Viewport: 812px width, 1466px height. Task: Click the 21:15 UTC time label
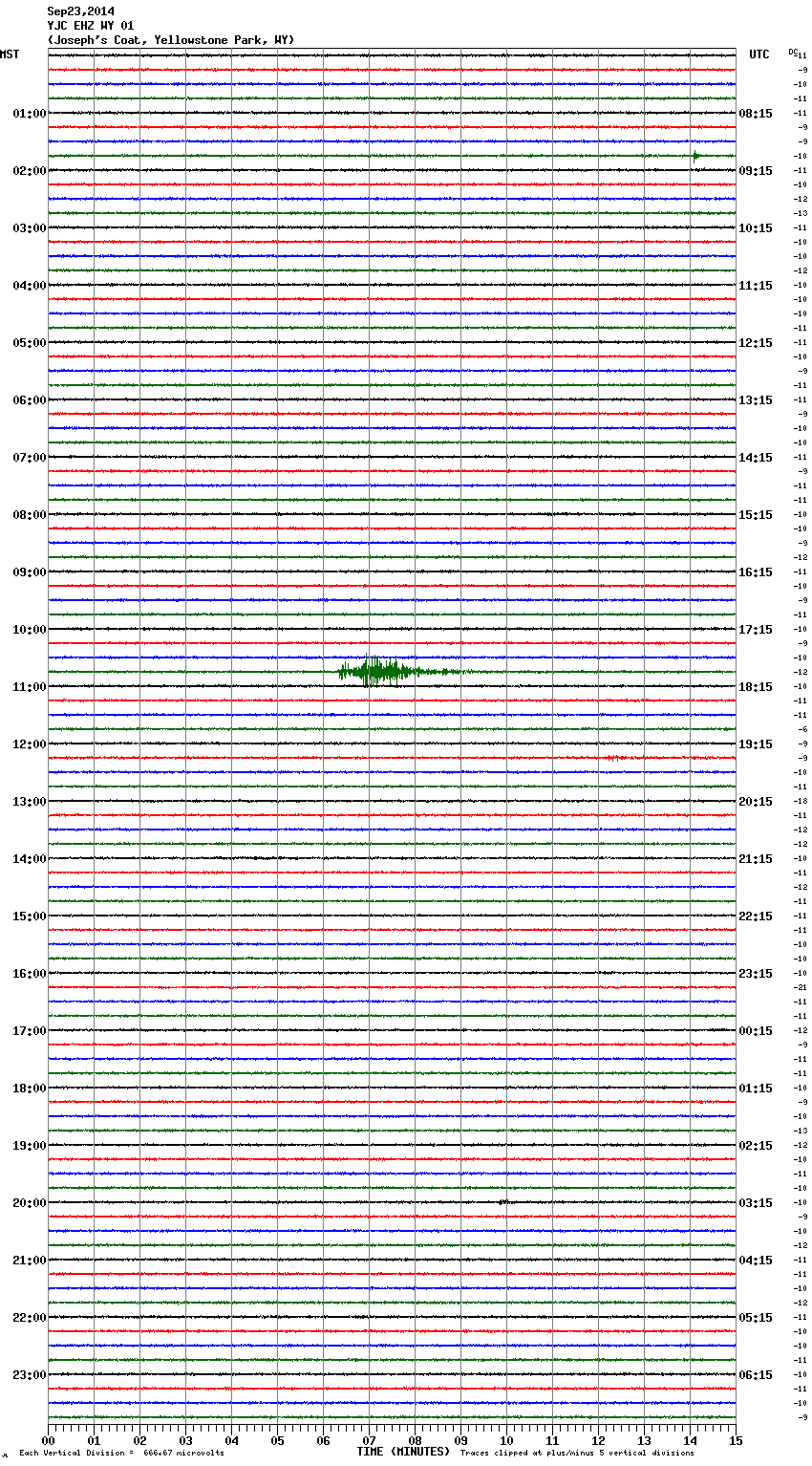[756, 859]
